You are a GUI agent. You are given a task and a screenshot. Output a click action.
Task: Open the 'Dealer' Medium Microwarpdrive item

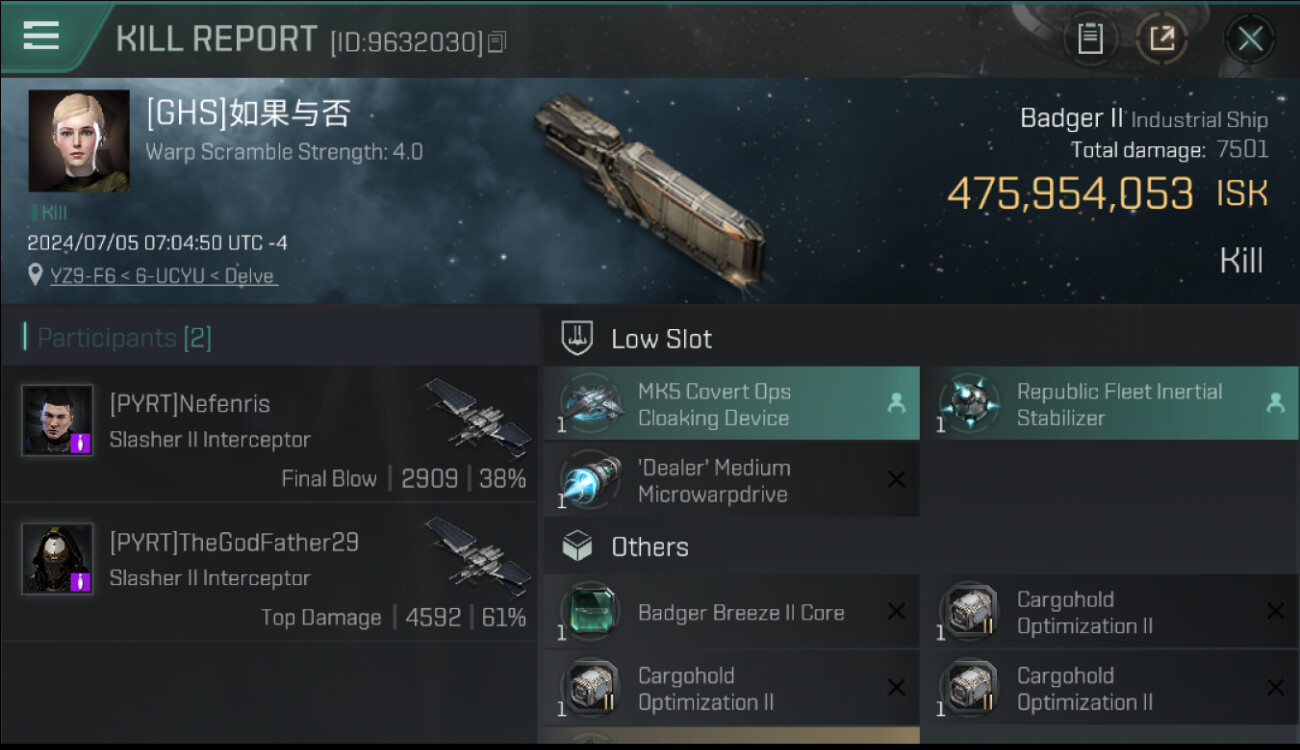pos(731,480)
